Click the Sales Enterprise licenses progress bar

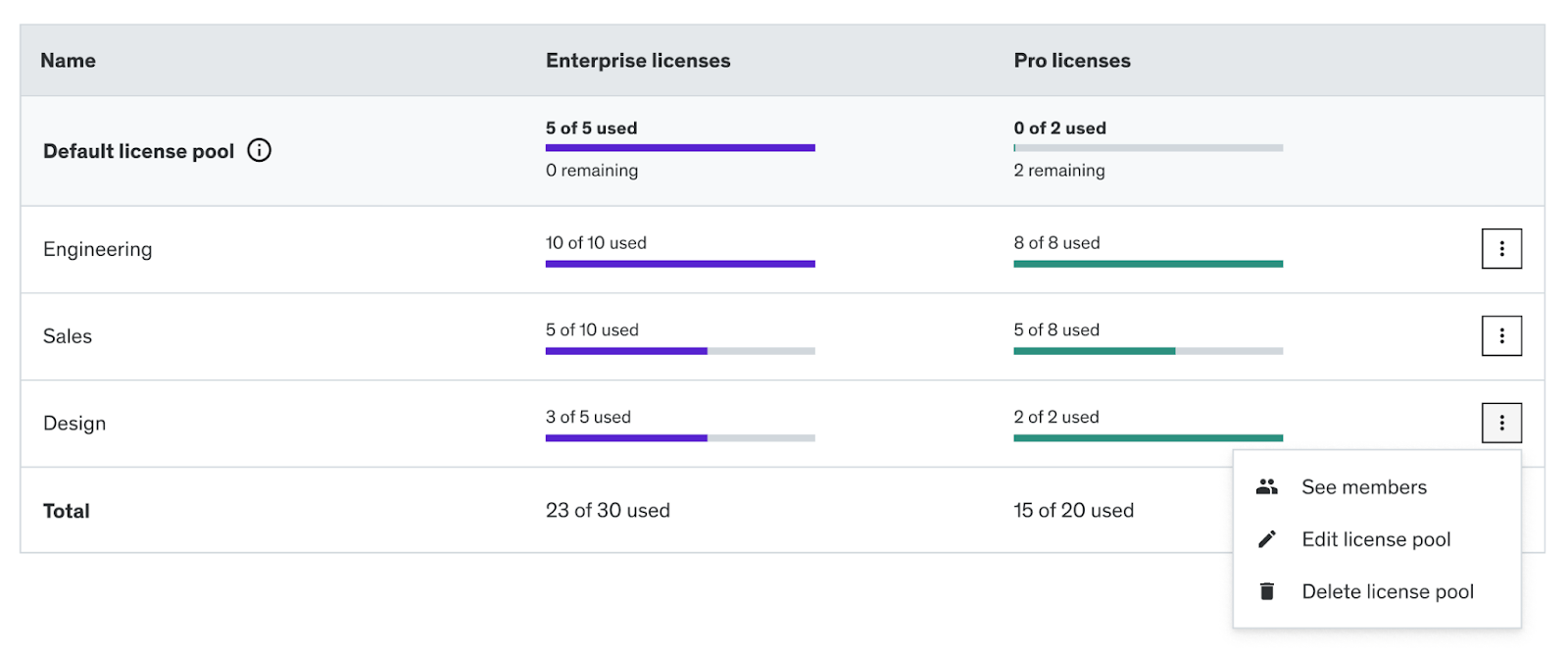click(679, 351)
